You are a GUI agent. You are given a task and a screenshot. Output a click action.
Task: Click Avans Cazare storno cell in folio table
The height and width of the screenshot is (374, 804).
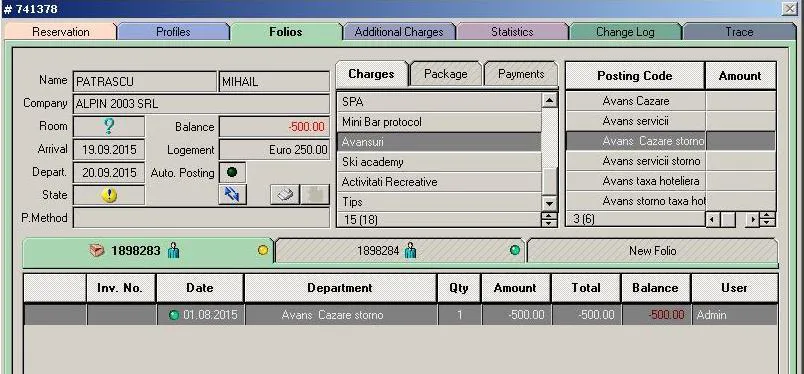pyautogui.click(x=340, y=315)
